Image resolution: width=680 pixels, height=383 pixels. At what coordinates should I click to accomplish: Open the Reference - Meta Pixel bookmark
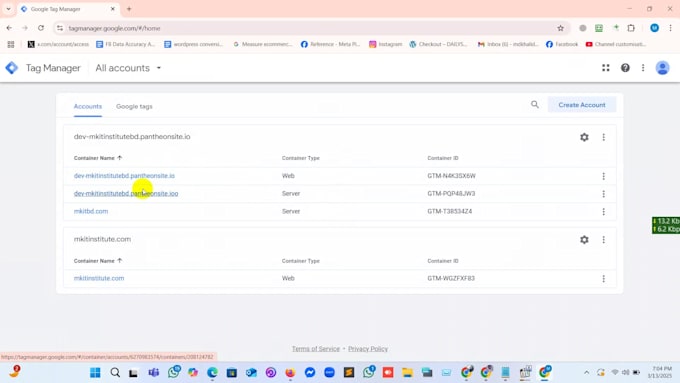click(x=330, y=44)
